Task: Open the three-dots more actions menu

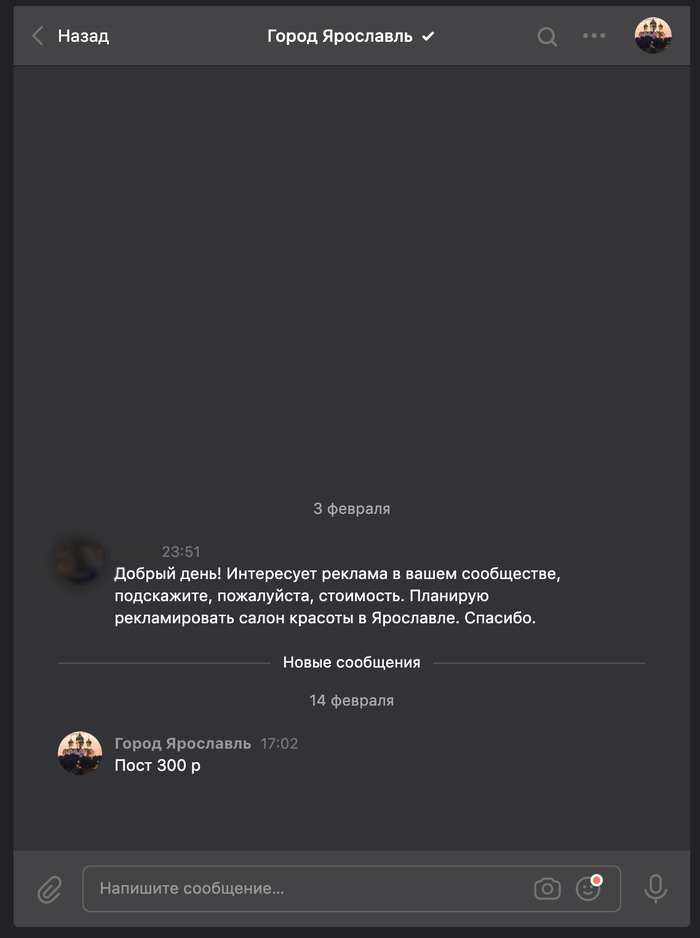Action: (594, 36)
